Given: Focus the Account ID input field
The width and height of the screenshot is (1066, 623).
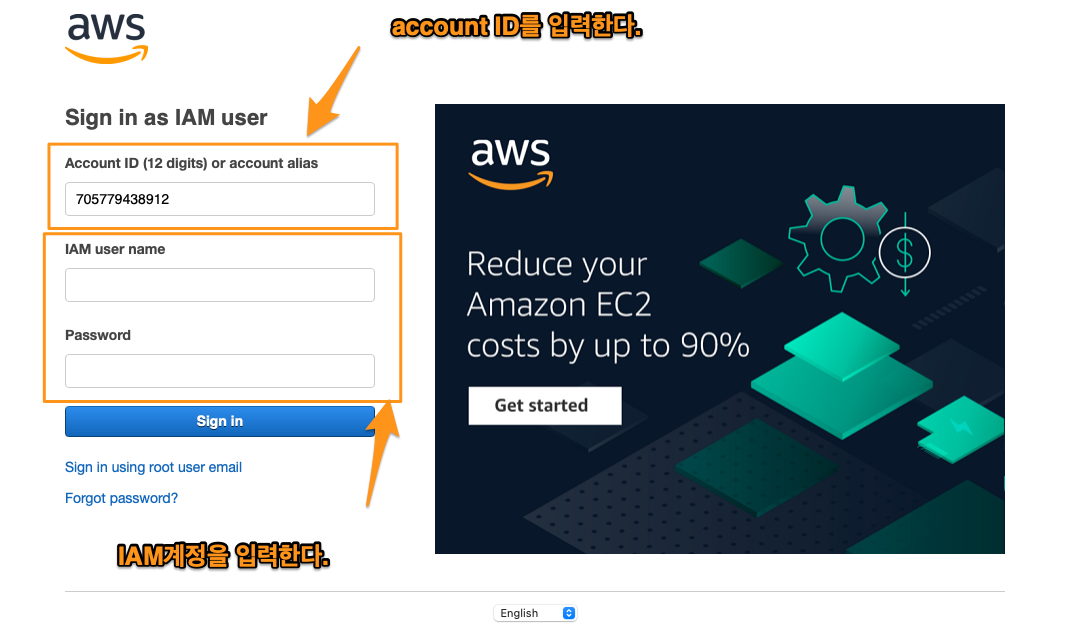Looking at the screenshot, I should (220, 199).
